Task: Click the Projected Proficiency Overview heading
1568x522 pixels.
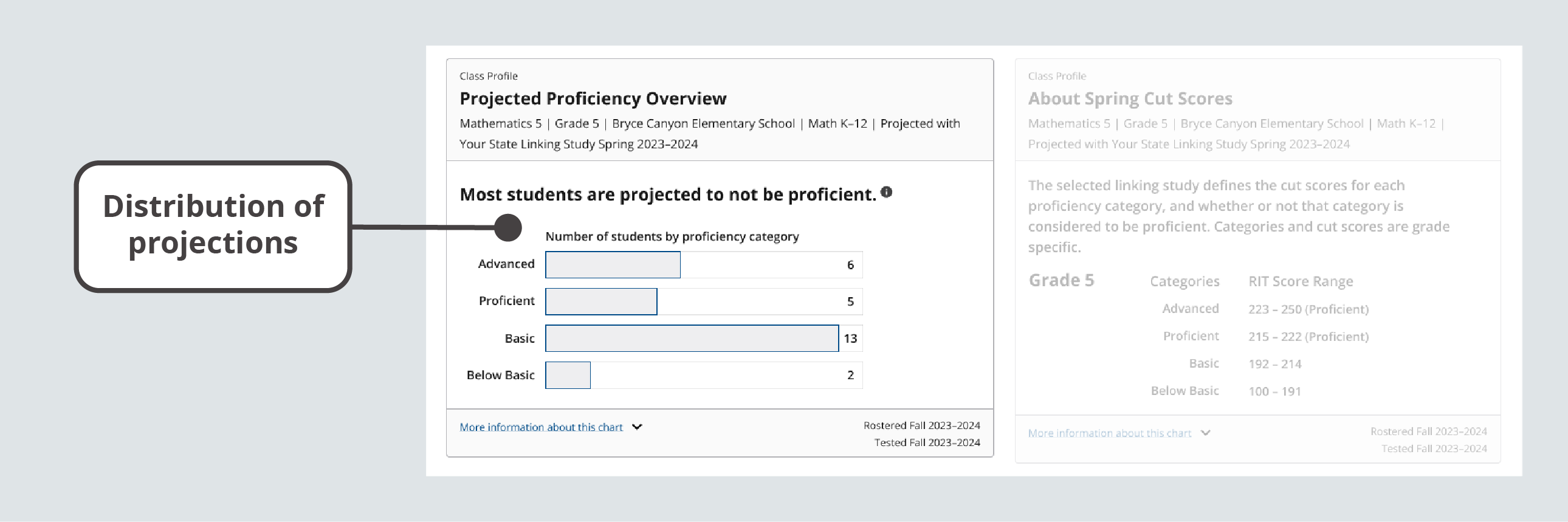Action: click(x=593, y=98)
